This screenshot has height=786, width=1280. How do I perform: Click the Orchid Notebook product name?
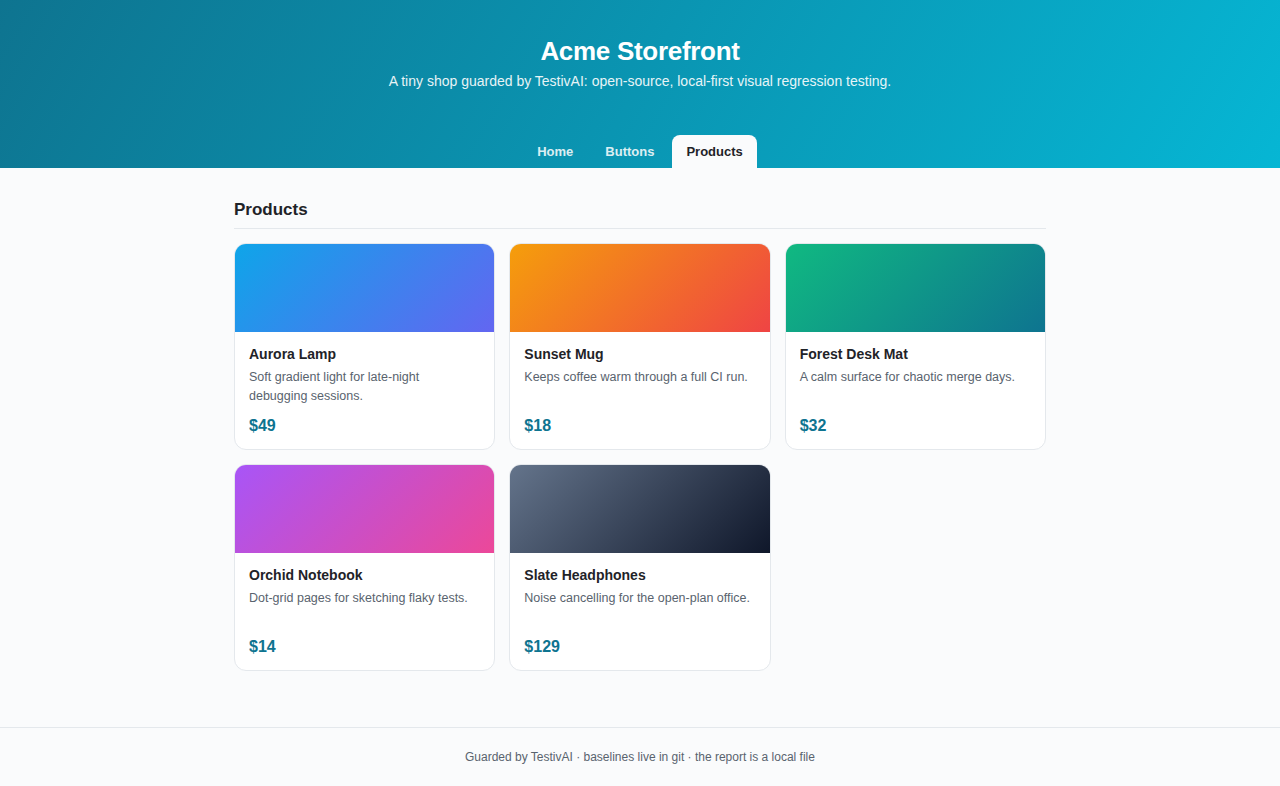[x=306, y=575]
